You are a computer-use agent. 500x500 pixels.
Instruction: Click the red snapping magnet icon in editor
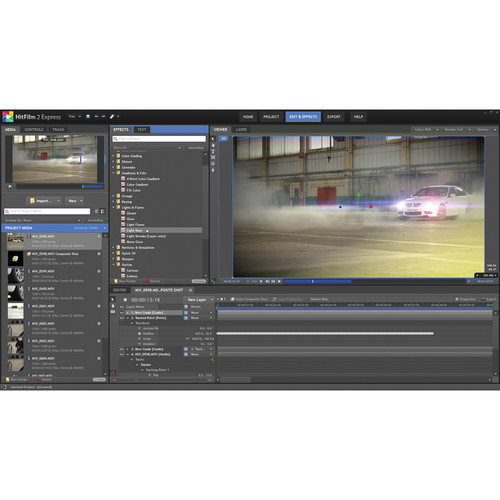(x=113, y=373)
